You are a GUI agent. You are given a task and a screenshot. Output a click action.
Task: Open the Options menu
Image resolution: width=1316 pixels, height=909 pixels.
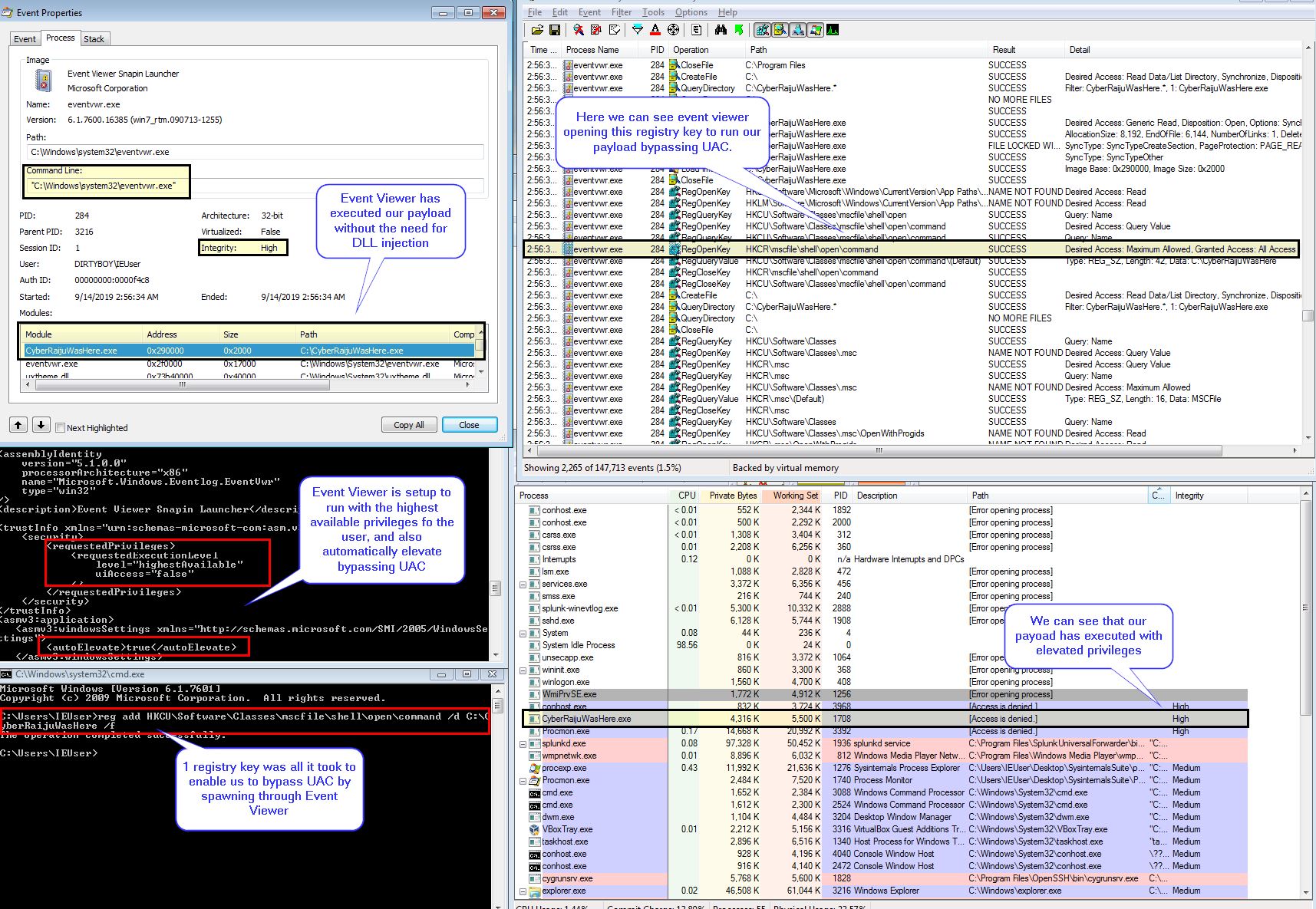pos(691,12)
